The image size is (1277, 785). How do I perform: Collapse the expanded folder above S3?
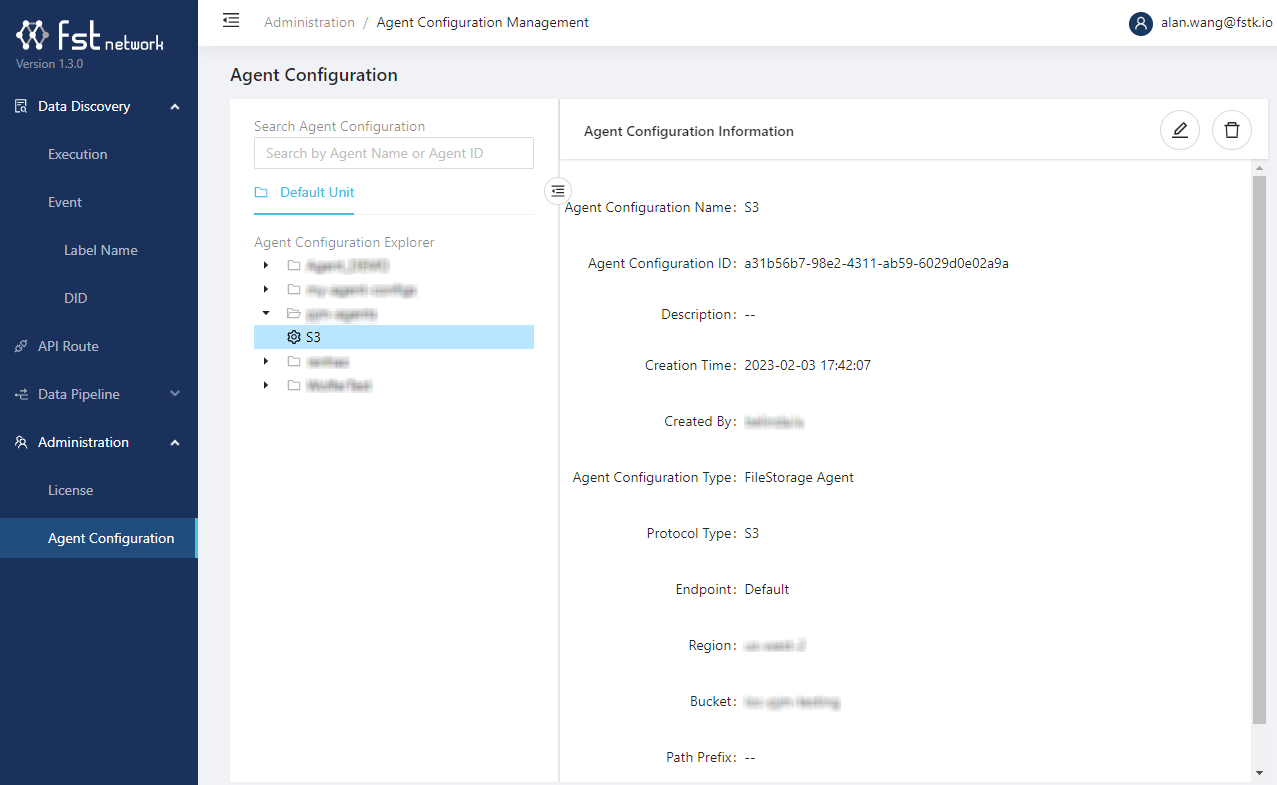coord(266,313)
